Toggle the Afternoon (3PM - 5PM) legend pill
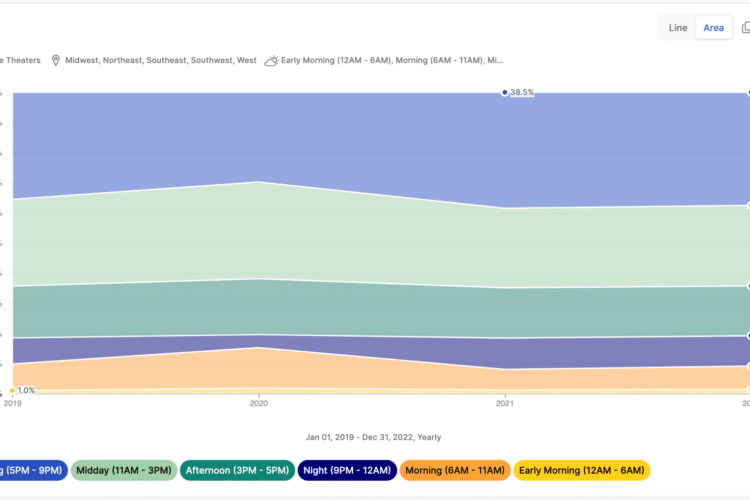The width and height of the screenshot is (750, 500). 237,470
